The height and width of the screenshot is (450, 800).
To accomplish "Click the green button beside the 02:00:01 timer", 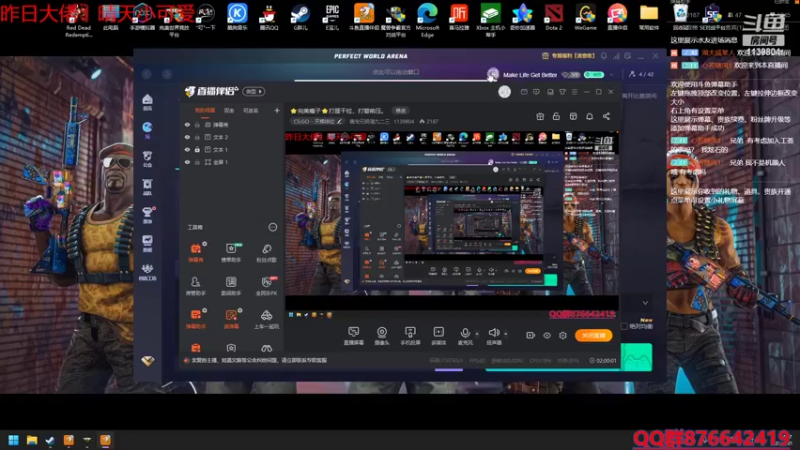I will (x=636, y=357).
